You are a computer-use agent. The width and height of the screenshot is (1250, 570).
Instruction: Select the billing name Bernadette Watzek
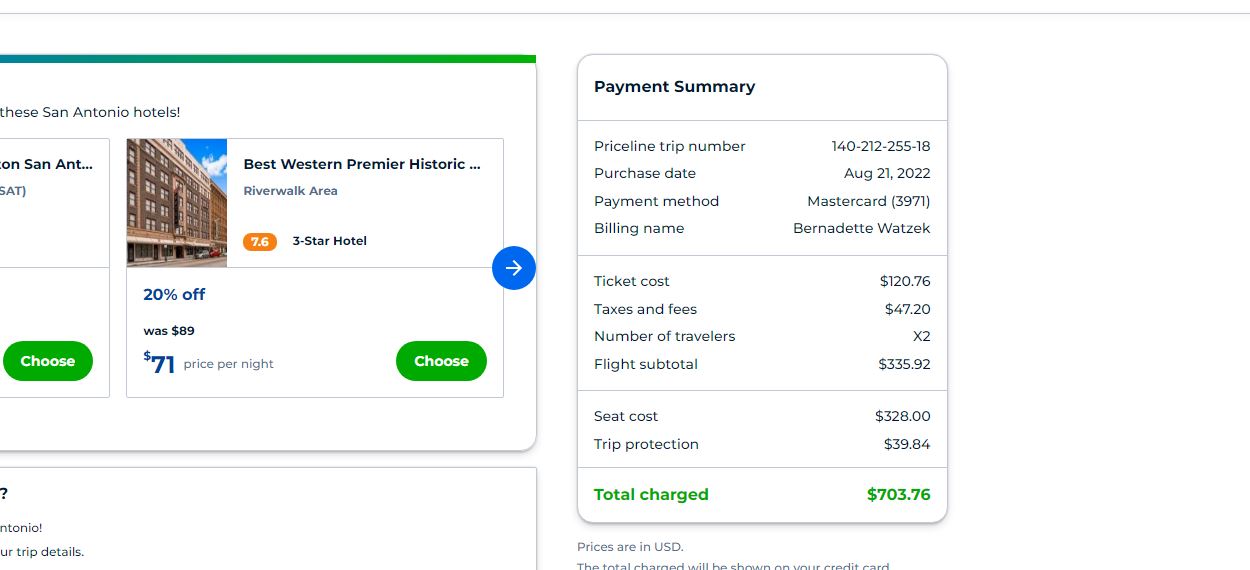(861, 228)
